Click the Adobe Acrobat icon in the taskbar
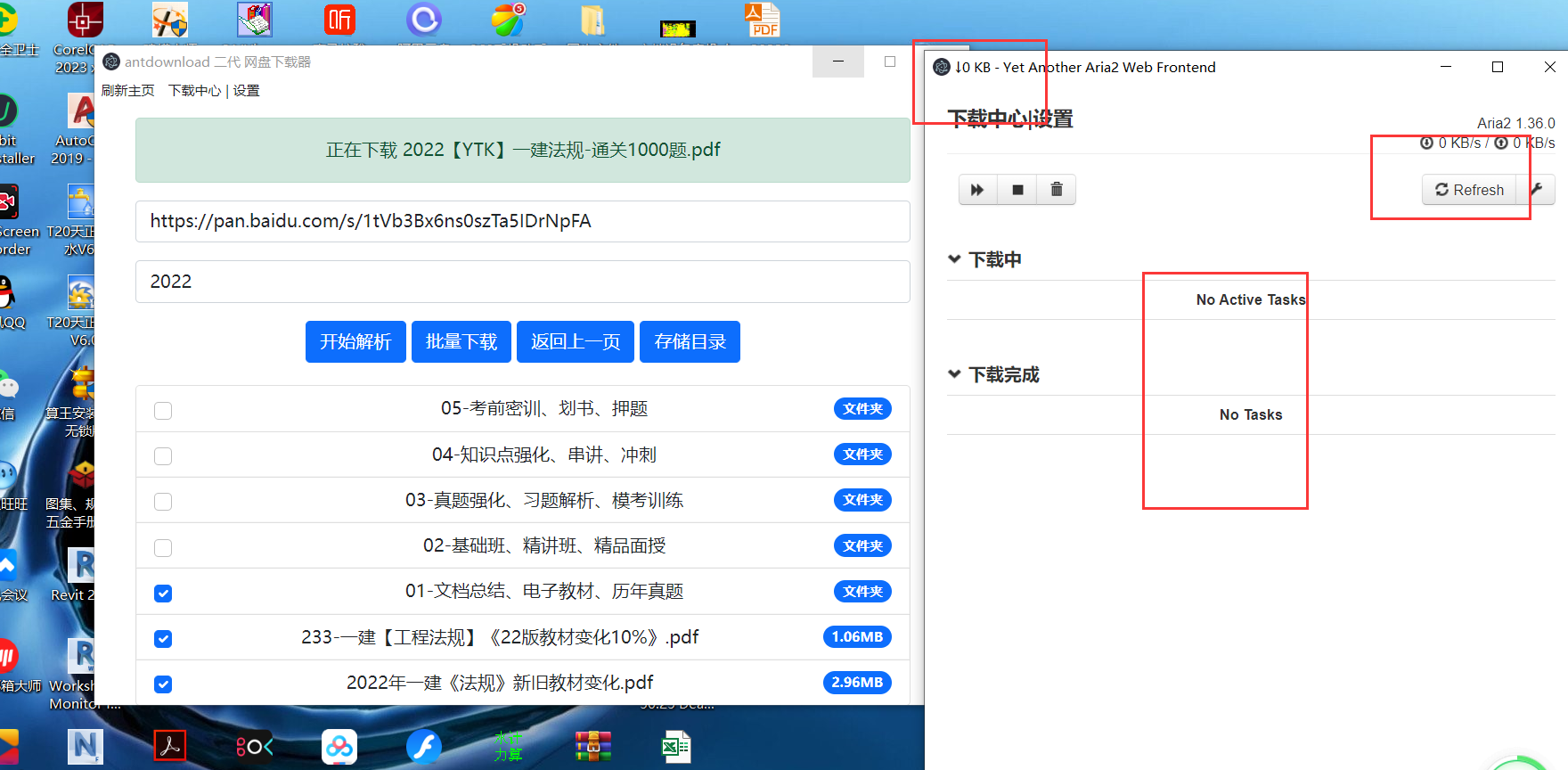This screenshot has height=770, width=1568. (170, 746)
